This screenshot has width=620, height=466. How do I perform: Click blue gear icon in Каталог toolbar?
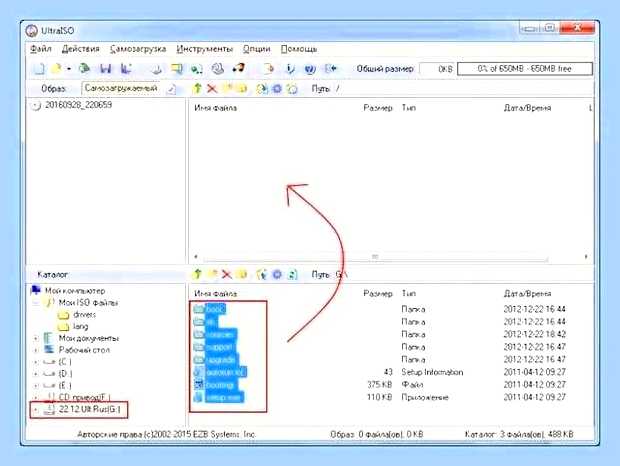click(277, 274)
